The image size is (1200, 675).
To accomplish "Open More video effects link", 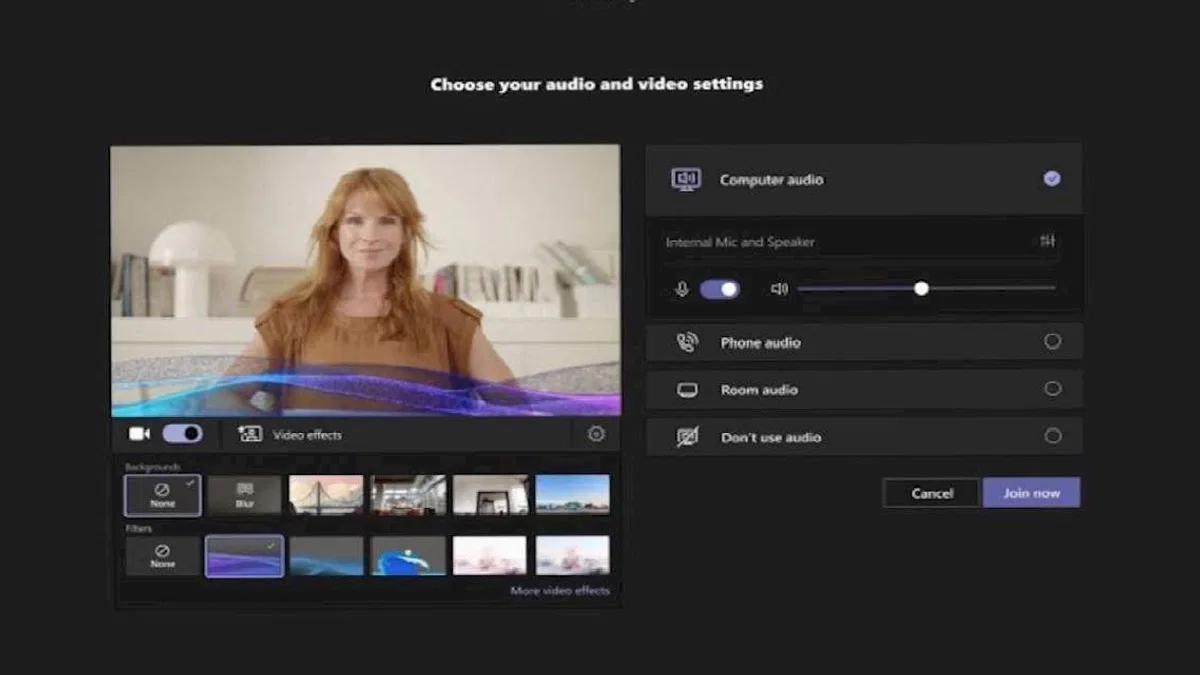I will click(560, 591).
